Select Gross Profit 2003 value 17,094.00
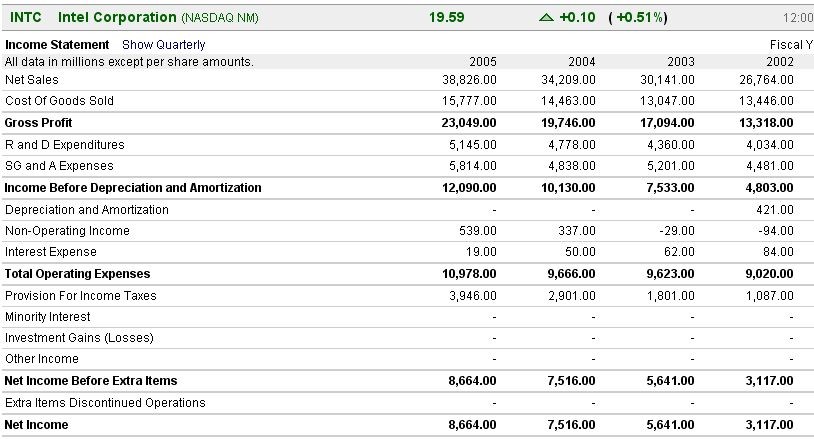Image resolution: width=814 pixels, height=439 pixels. coord(667,123)
